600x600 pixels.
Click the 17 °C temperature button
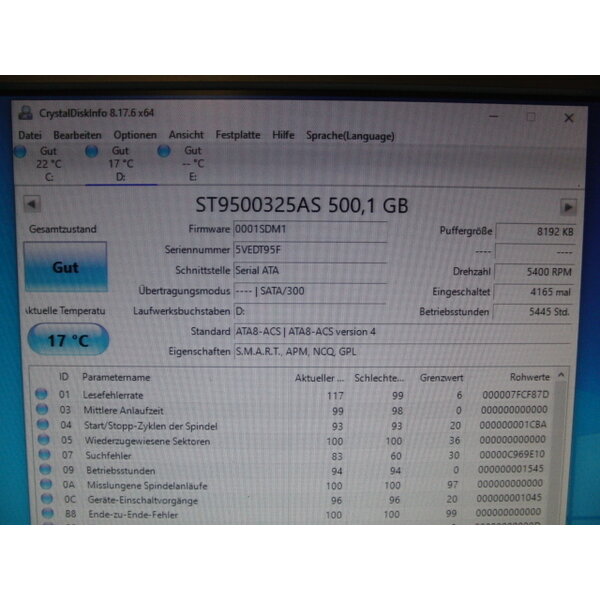[68, 340]
